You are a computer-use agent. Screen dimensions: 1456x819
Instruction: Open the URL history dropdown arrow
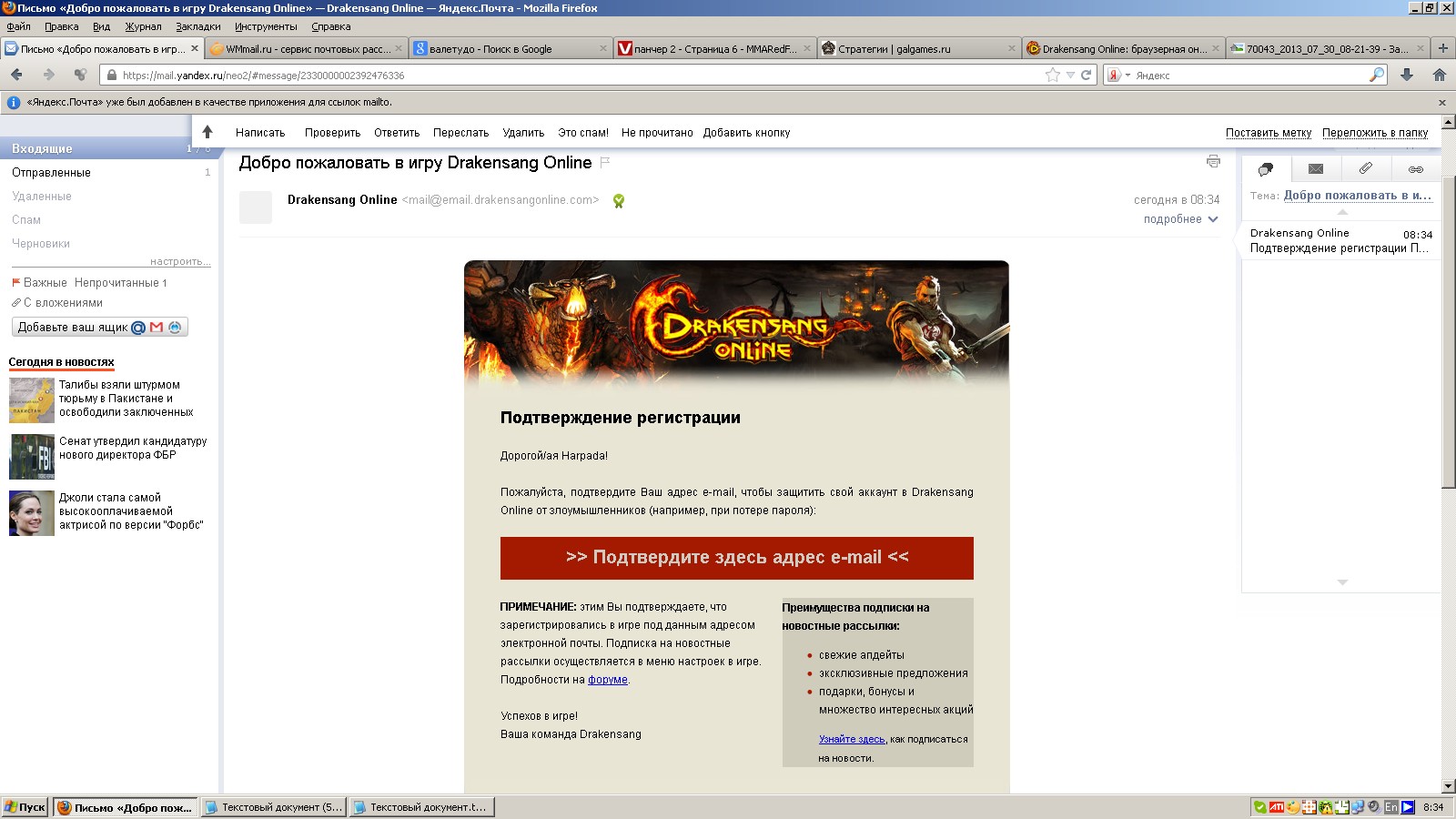click(x=1071, y=76)
